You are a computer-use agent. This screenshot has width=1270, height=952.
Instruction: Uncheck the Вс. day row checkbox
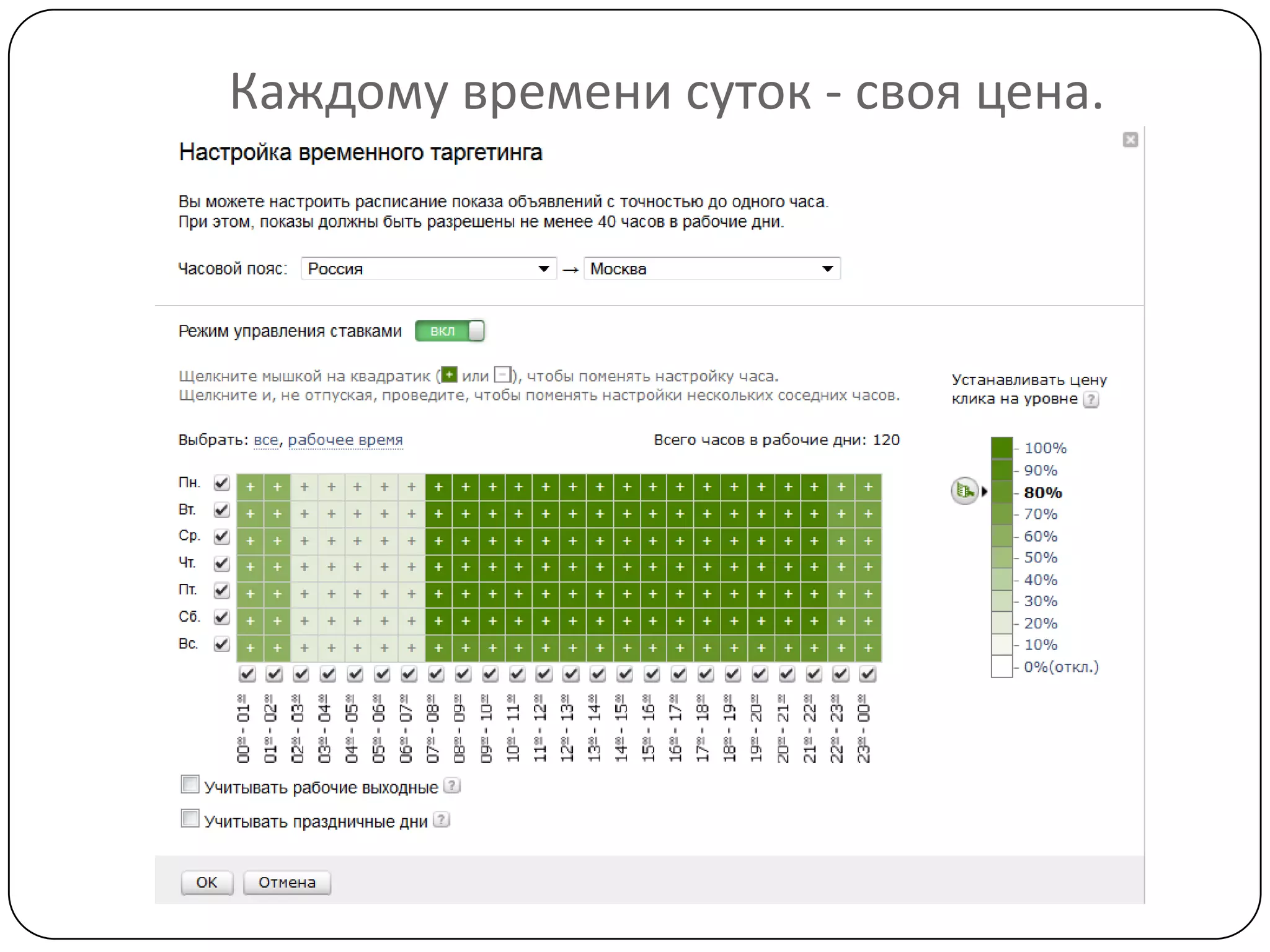(x=221, y=645)
